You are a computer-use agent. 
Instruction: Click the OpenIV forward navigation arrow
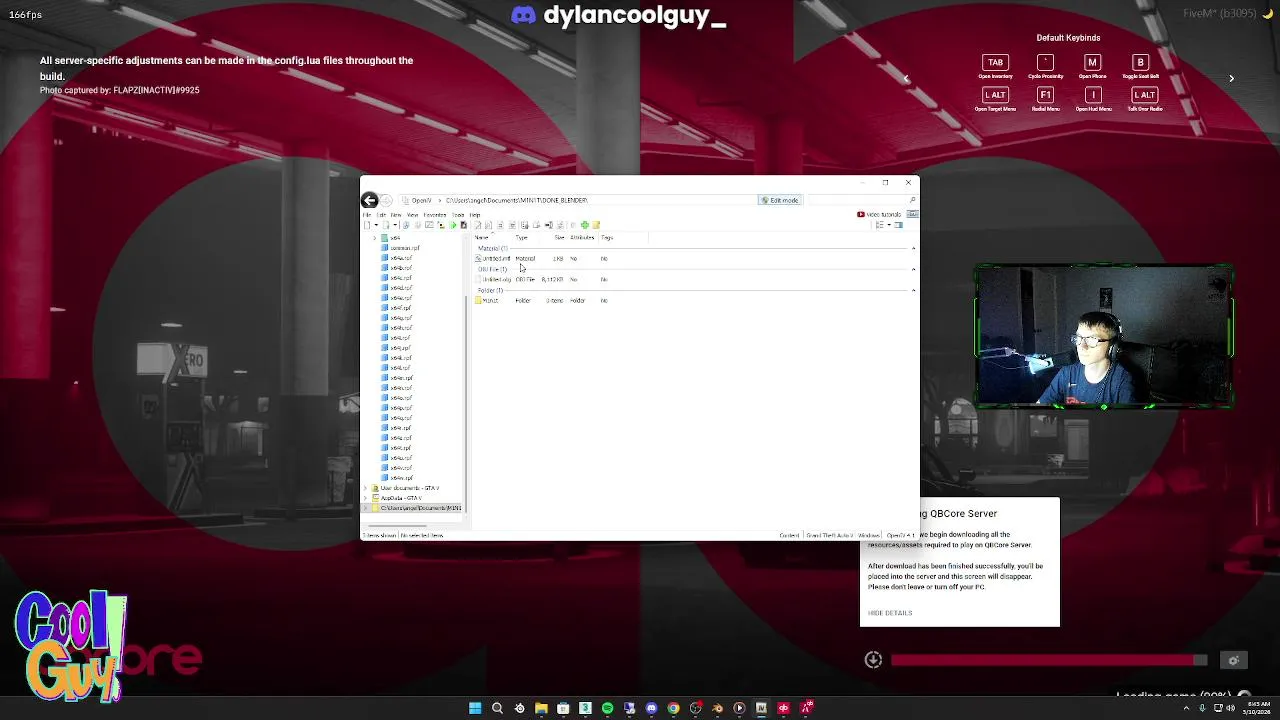pos(386,200)
